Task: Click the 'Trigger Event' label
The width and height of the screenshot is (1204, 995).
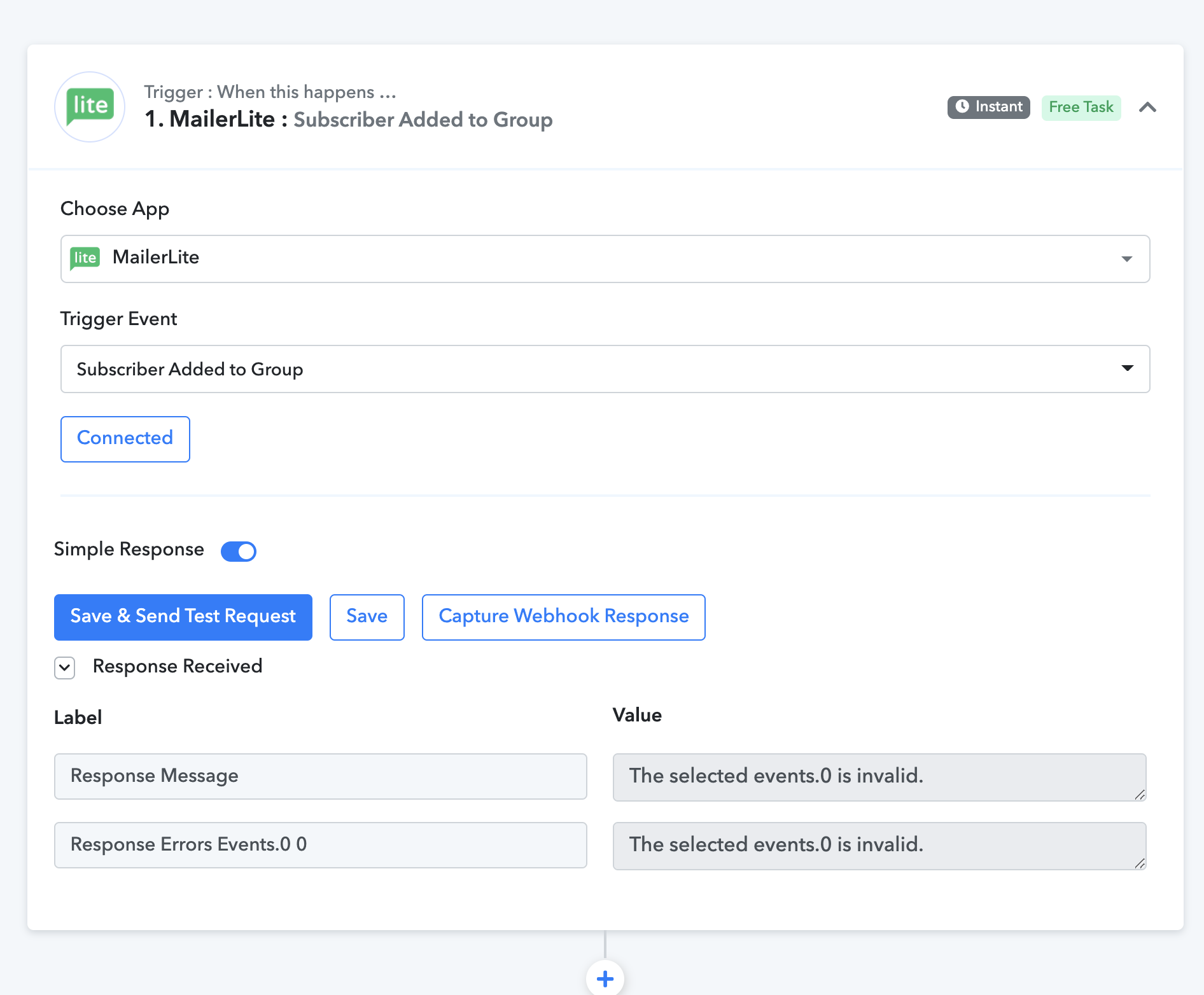Action: click(x=118, y=319)
